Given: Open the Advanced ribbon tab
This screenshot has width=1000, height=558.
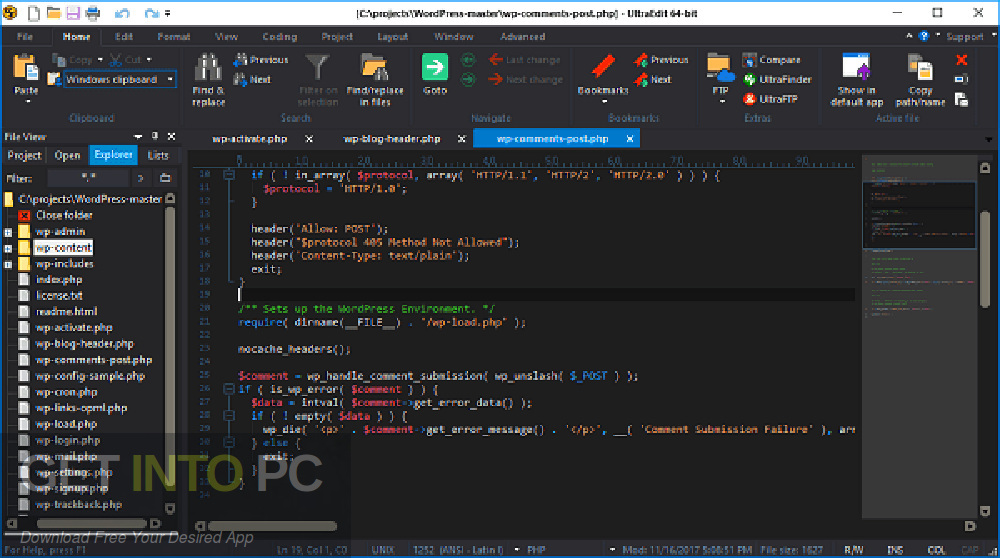Looking at the screenshot, I should (522, 36).
